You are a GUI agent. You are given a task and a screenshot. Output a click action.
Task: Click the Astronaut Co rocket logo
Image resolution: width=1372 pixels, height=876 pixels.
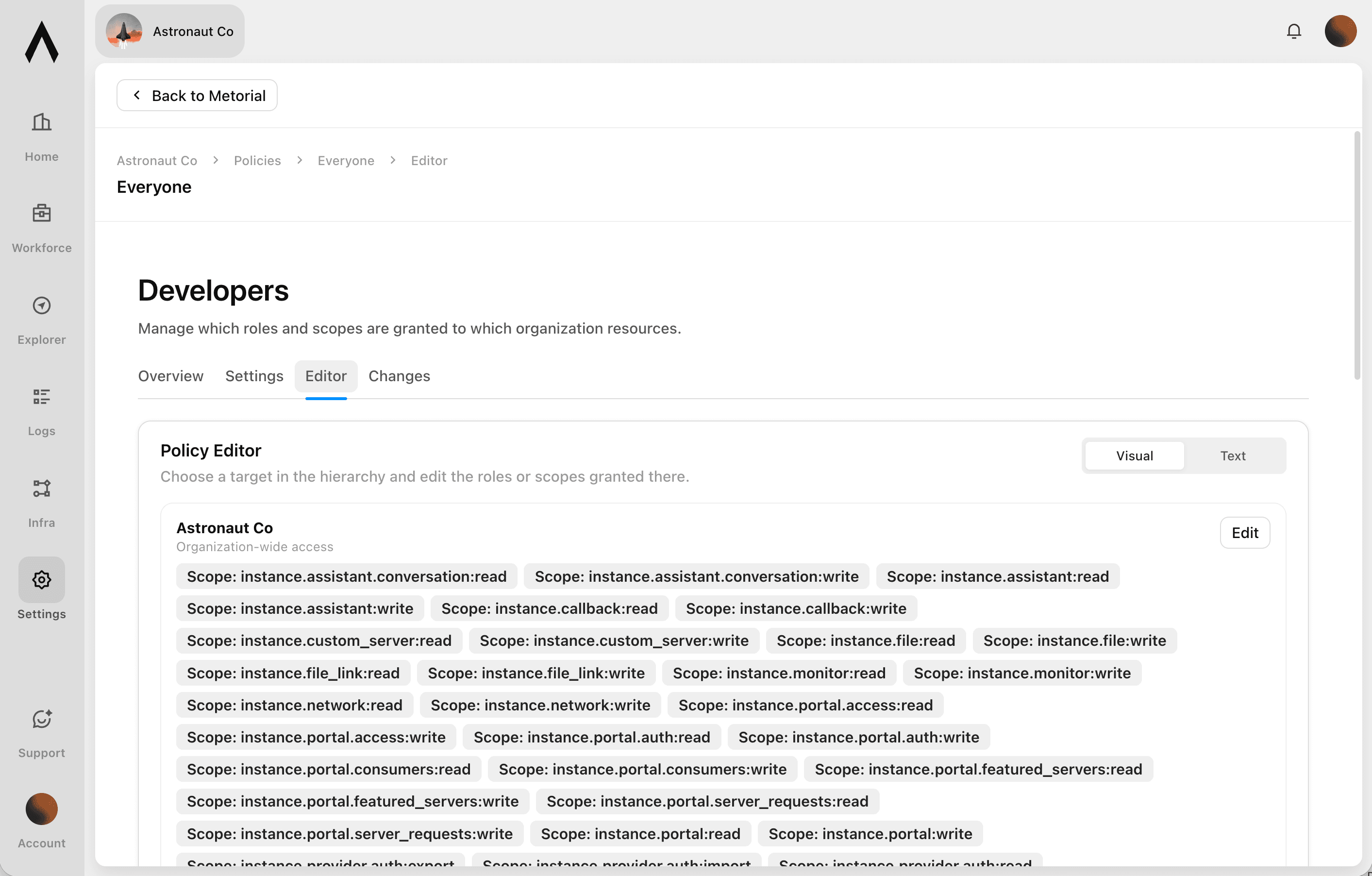[124, 32]
